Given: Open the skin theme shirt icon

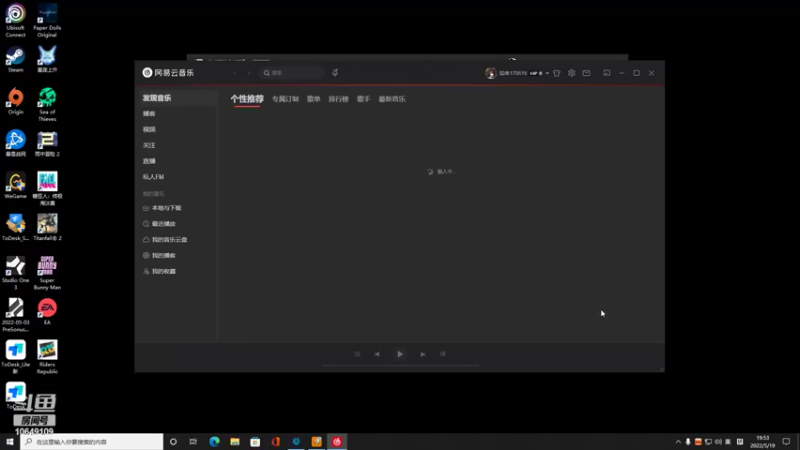Looking at the screenshot, I should coord(557,73).
